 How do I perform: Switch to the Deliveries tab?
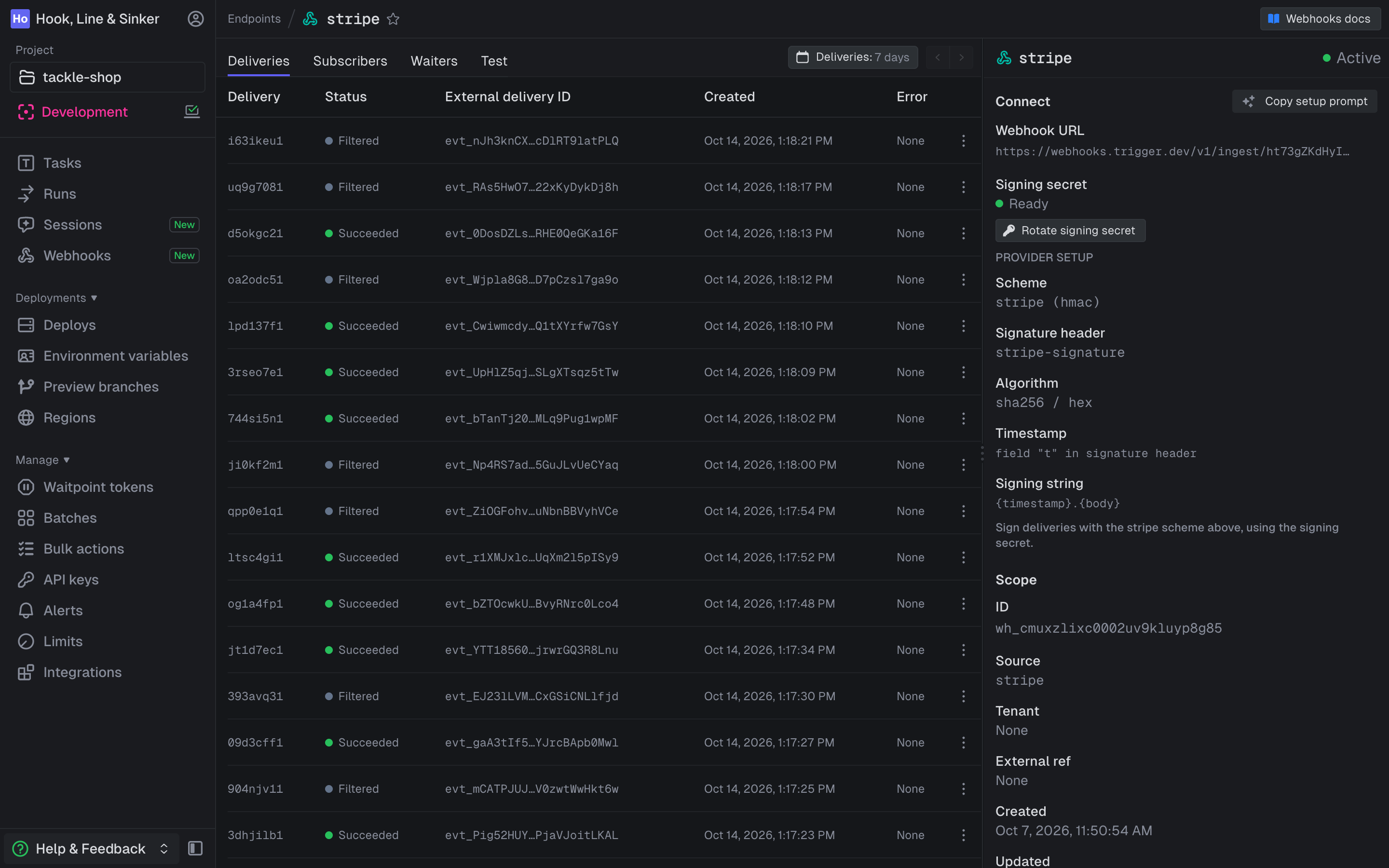[259, 61]
